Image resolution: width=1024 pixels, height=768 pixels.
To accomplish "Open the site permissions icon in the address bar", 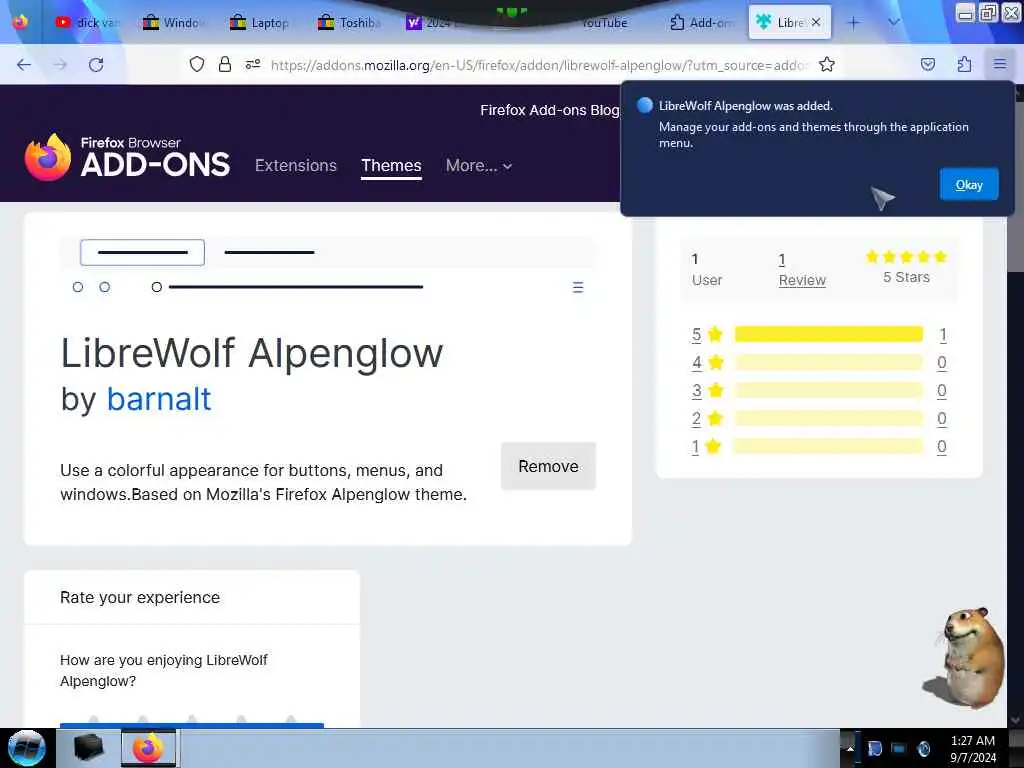I will coord(253,64).
